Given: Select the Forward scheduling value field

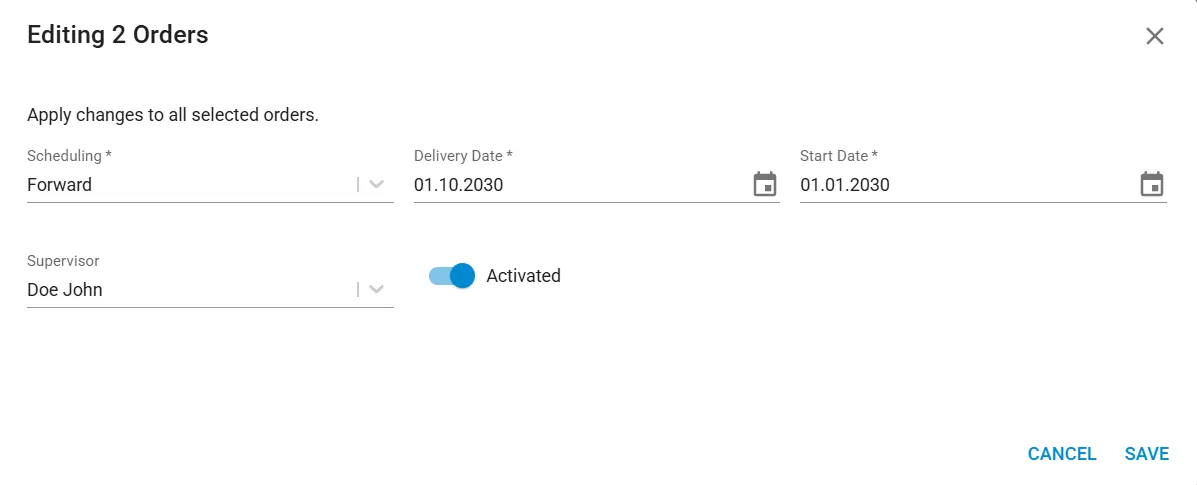Looking at the screenshot, I should click(x=210, y=185).
